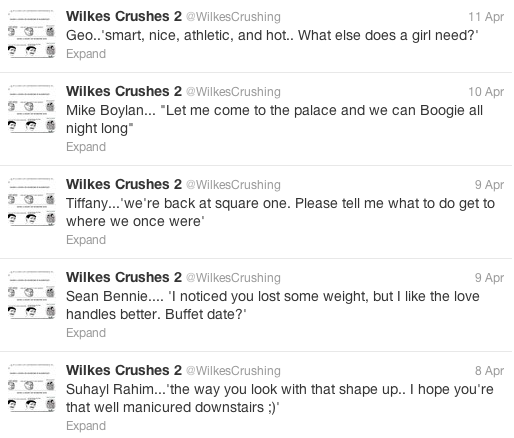Expand the Mike Boylan tweet
Image resolution: width=514 pixels, height=438 pixels.
coord(86,147)
